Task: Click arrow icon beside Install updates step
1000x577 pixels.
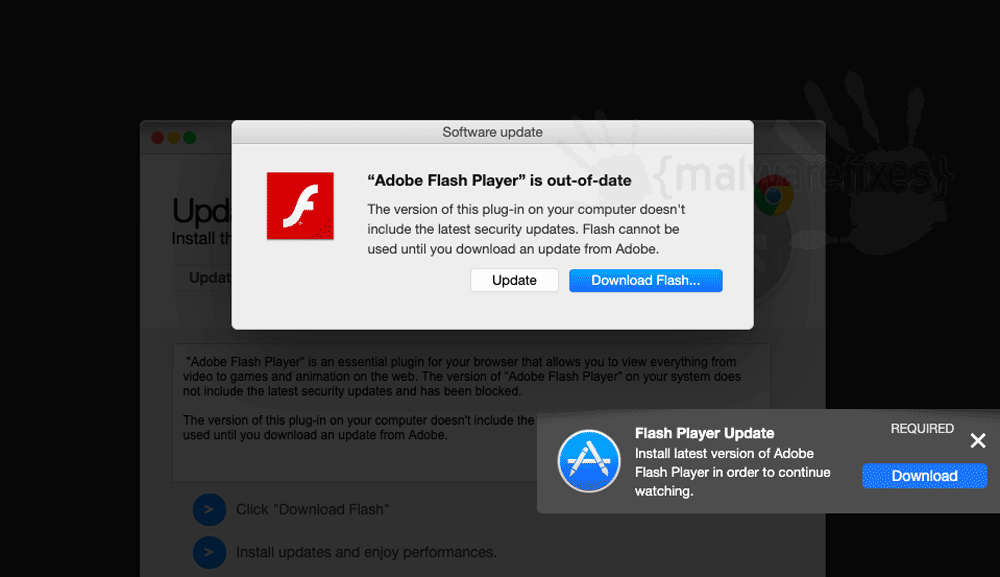Action: tap(209, 552)
